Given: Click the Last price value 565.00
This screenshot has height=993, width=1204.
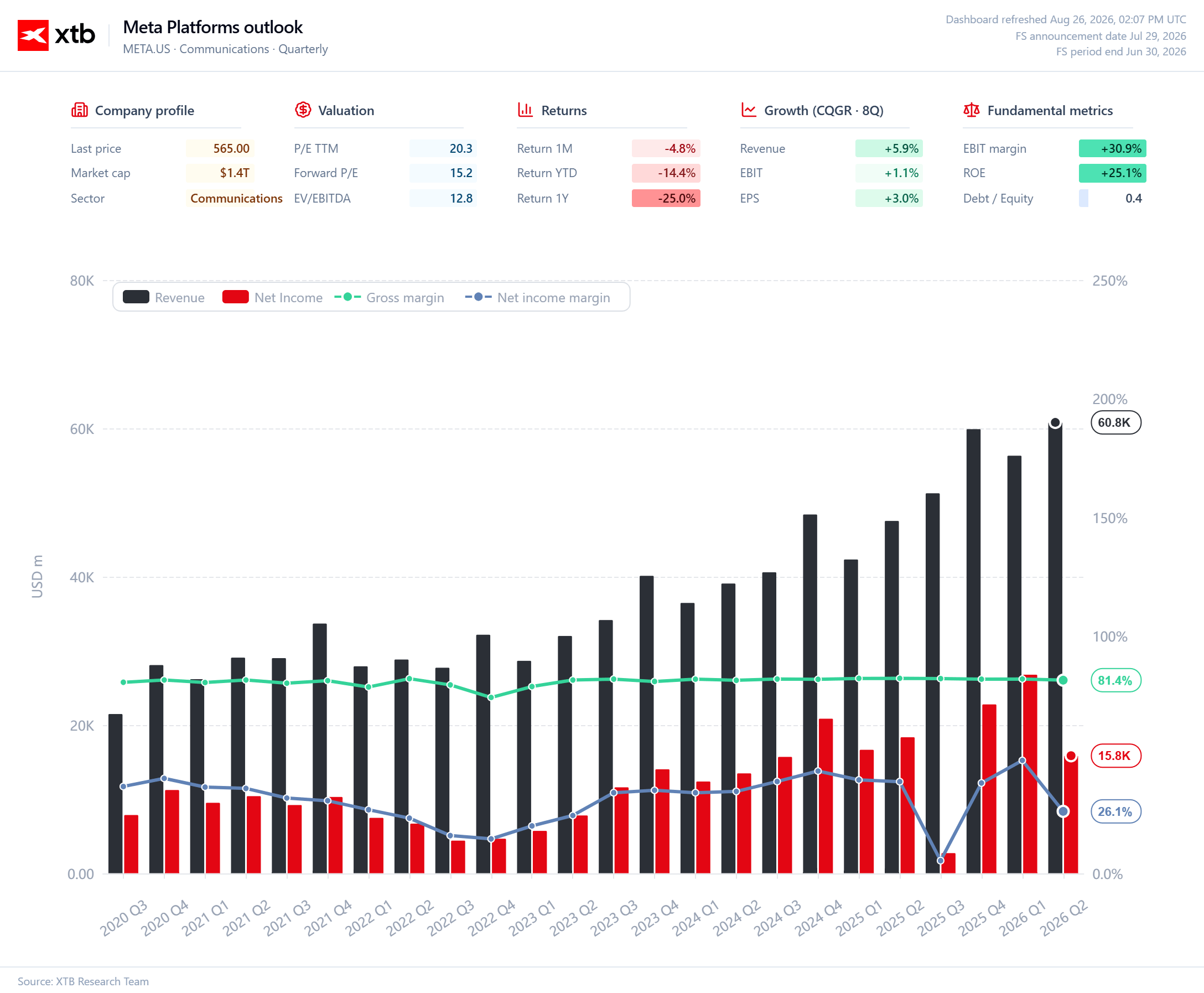Looking at the screenshot, I should [x=220, y=149].
